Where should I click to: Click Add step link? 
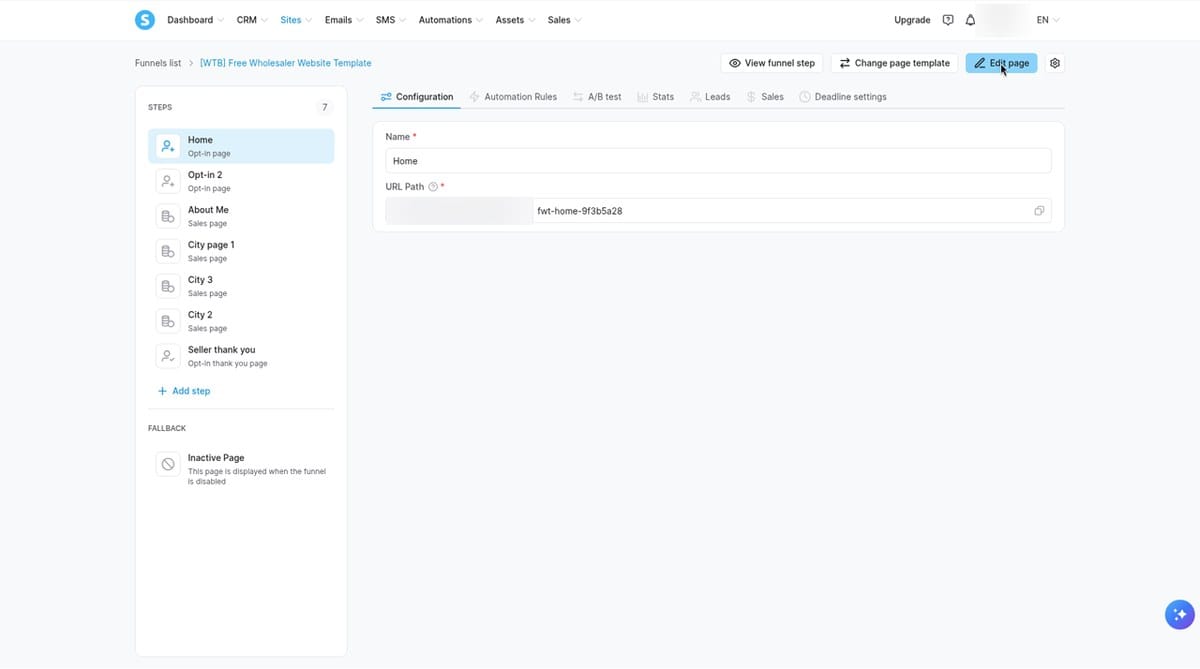point(184,391)
